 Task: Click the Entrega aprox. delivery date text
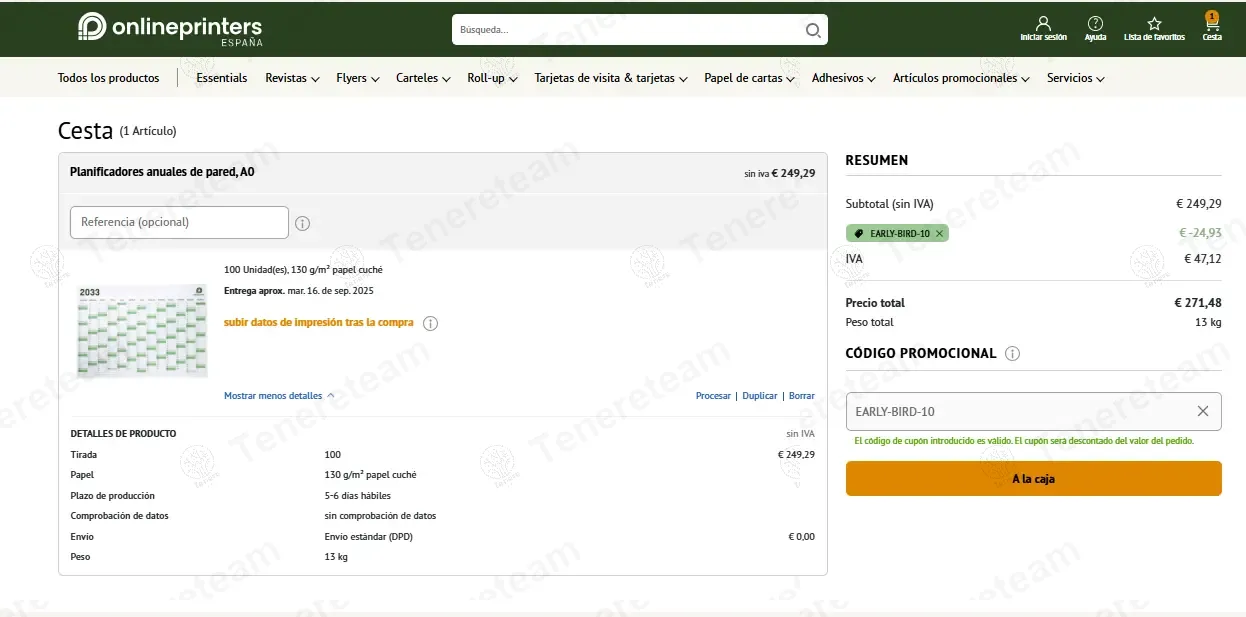(x=299, y=291)
